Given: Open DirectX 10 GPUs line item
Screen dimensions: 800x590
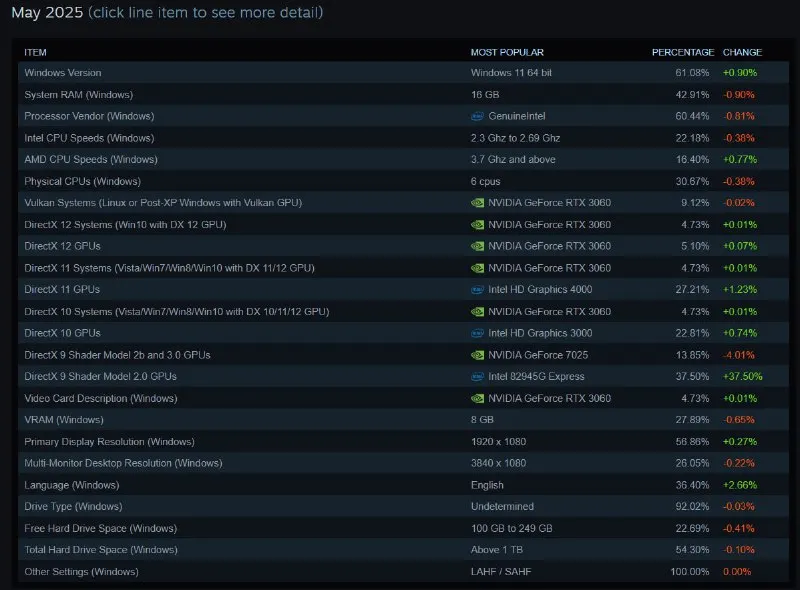Looking at the screenshot, I should pos(403,333).
